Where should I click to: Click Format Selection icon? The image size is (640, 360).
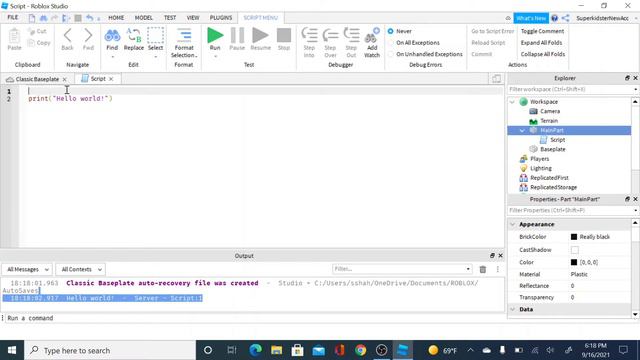pyautogui.click(x=184, y=36)
